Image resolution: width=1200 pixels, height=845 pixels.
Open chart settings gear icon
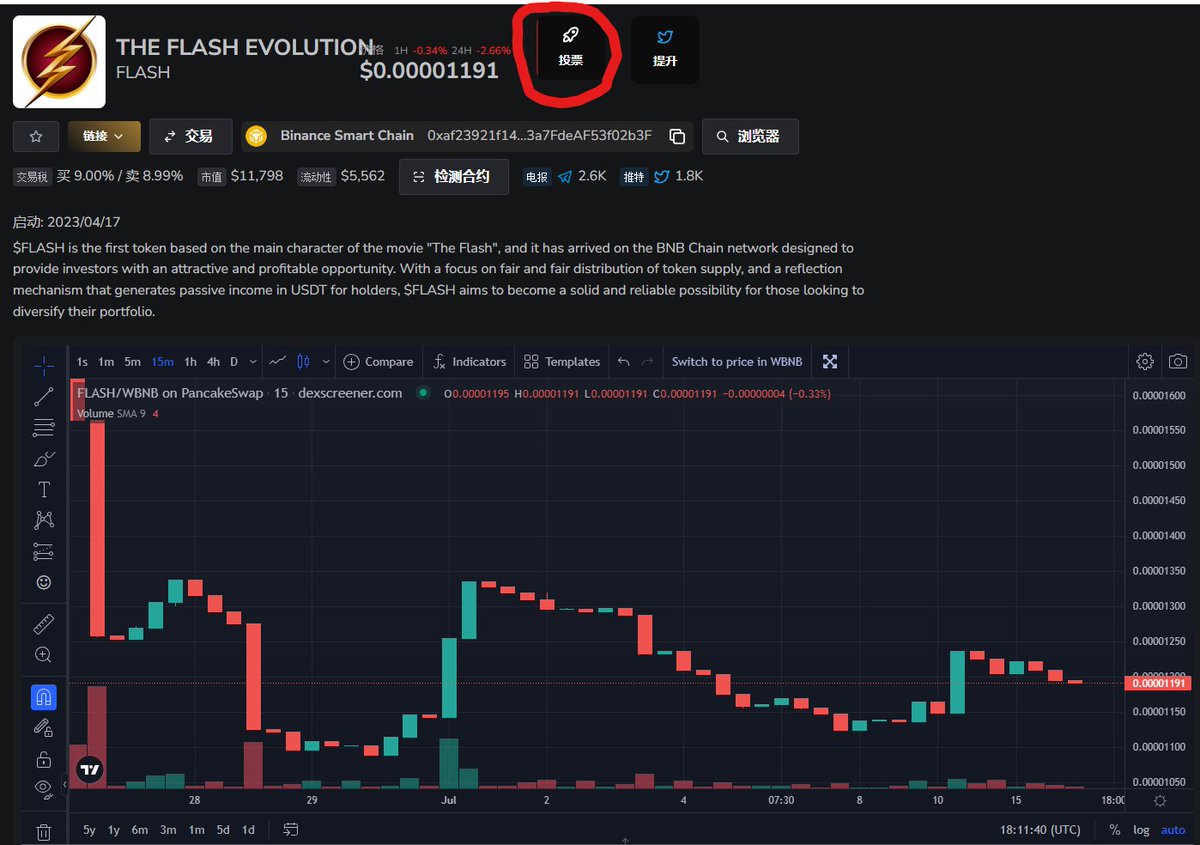tap(1145, 362)
